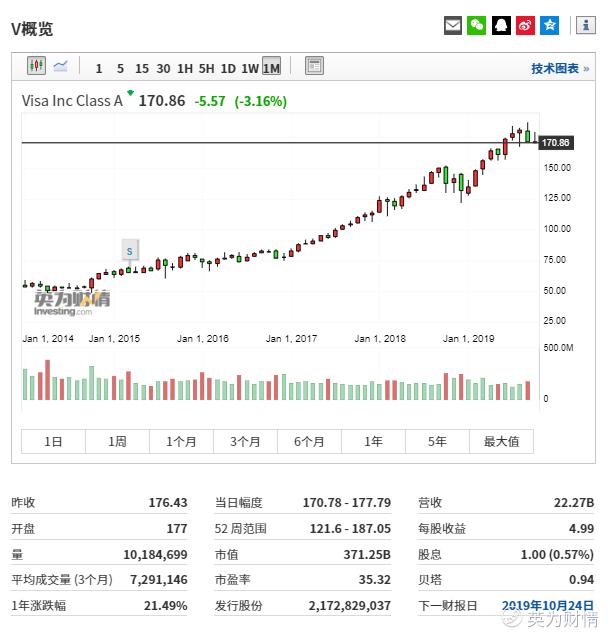Click the Visa Inc Class A title
610x640 pixels.
click(72, 101)
